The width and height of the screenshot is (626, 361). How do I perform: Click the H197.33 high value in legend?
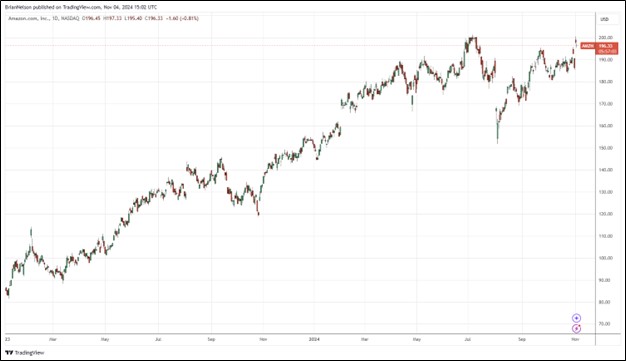112,18
